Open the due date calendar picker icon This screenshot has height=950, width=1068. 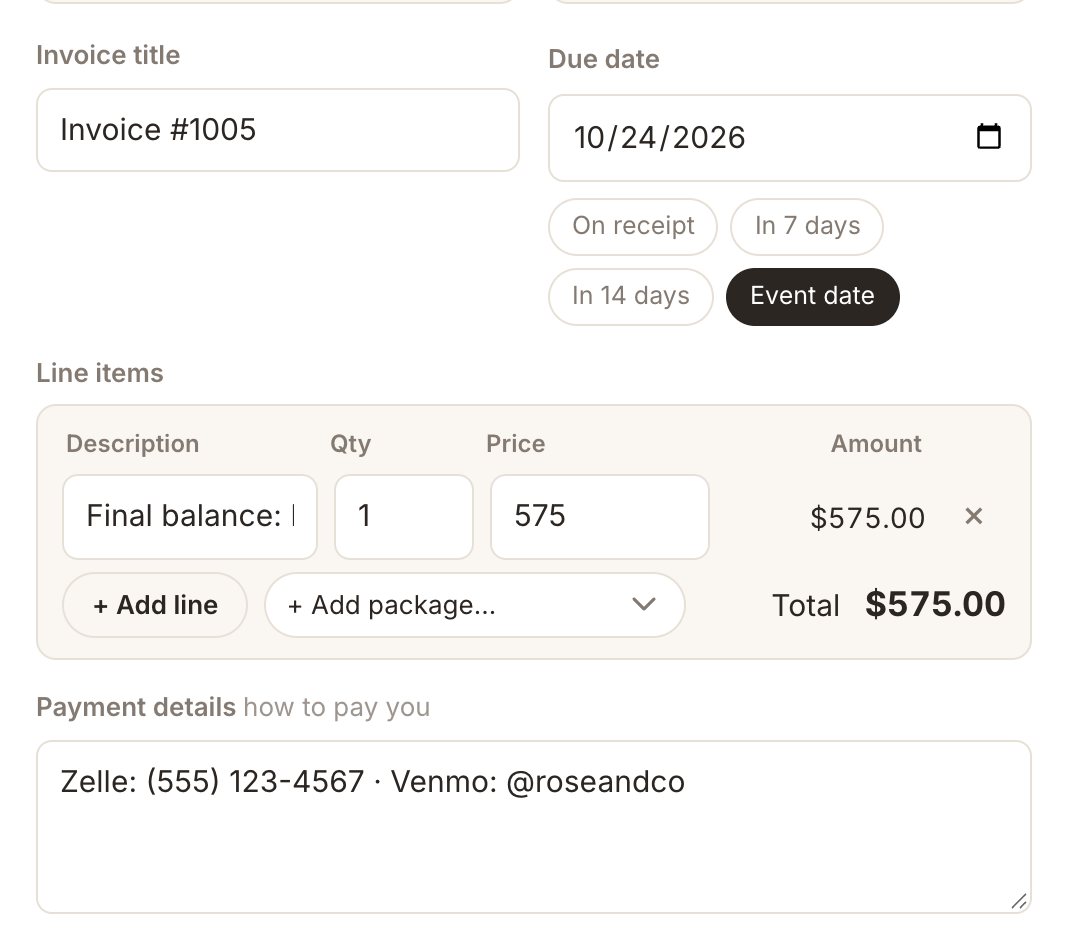988,136
